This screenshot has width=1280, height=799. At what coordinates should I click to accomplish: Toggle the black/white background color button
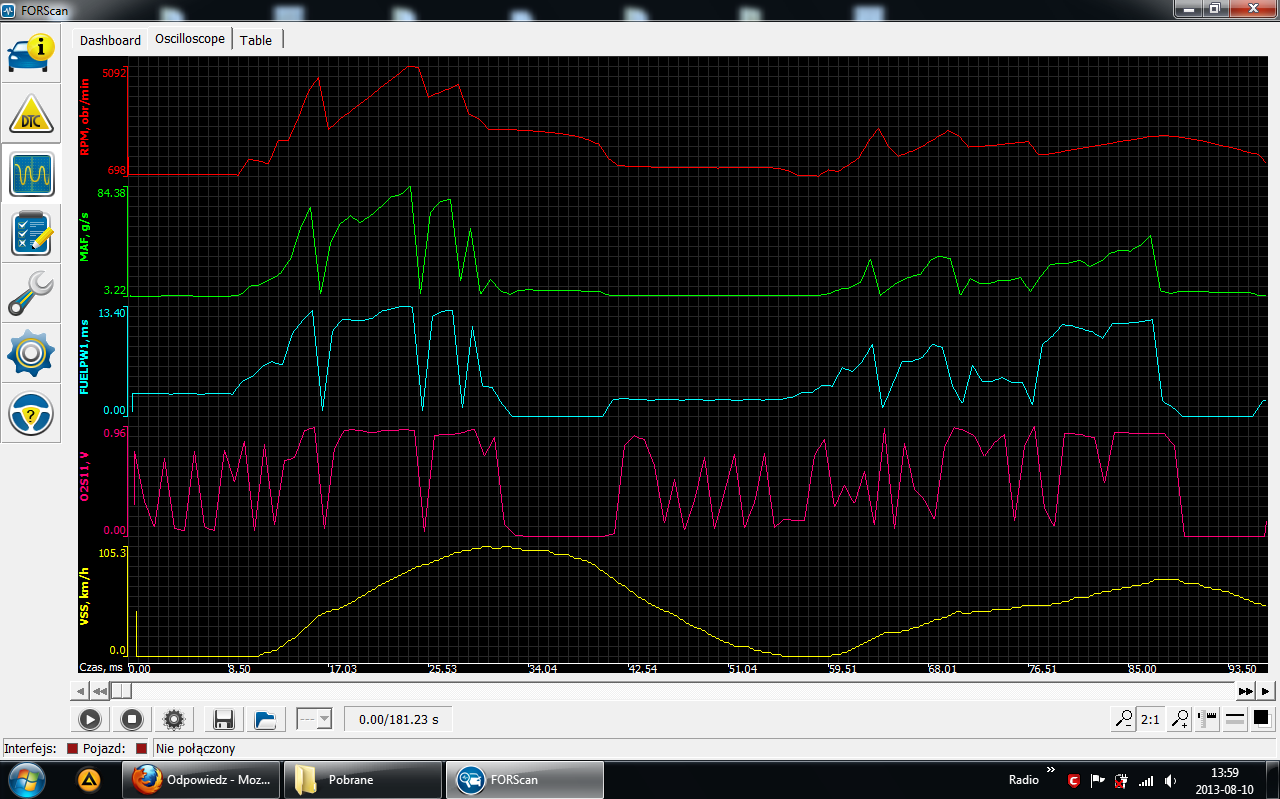pyautogui.click(x=1261, y=718)
